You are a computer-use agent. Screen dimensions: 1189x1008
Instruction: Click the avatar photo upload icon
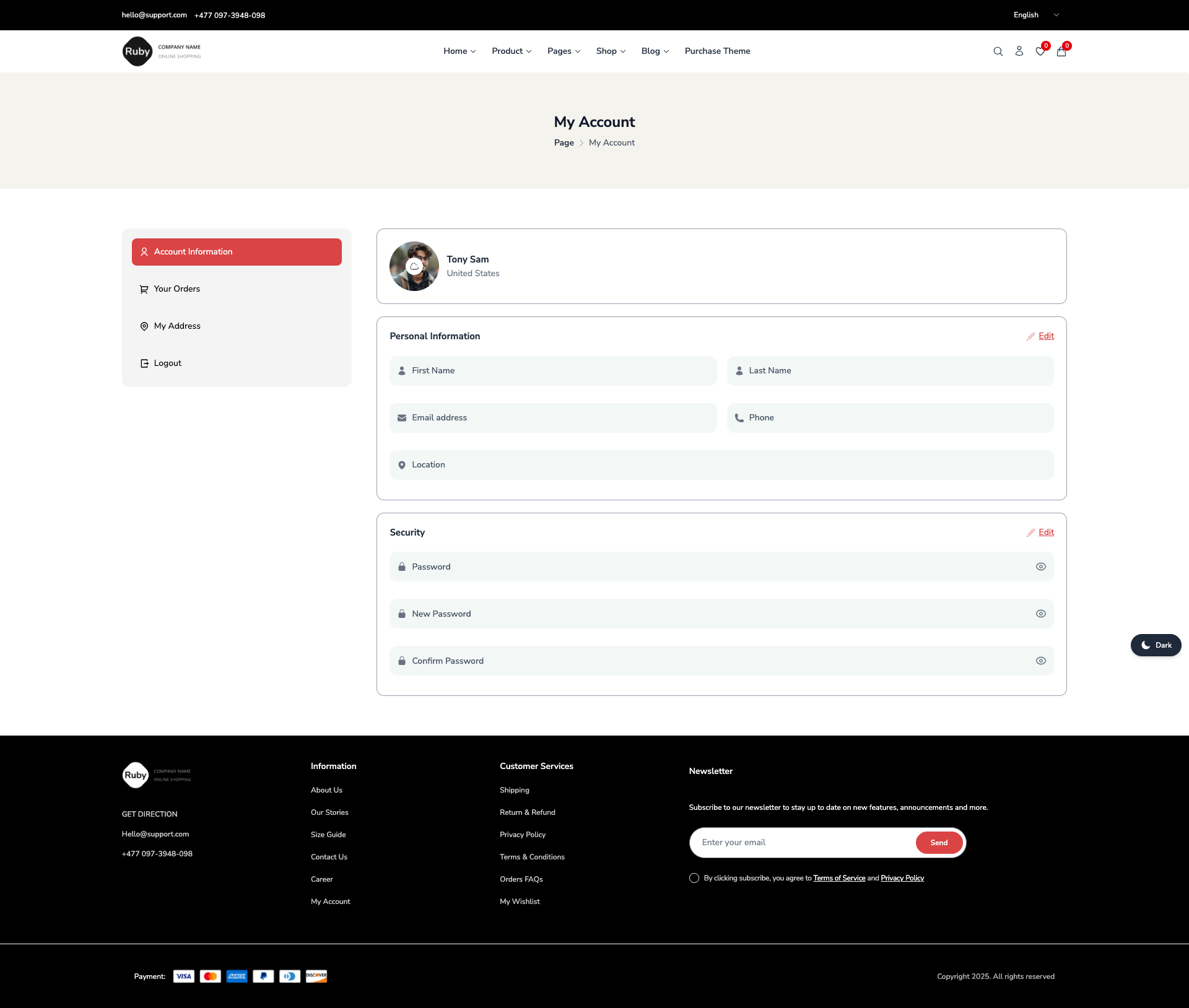pyautogui.click(x=414, y=266)
